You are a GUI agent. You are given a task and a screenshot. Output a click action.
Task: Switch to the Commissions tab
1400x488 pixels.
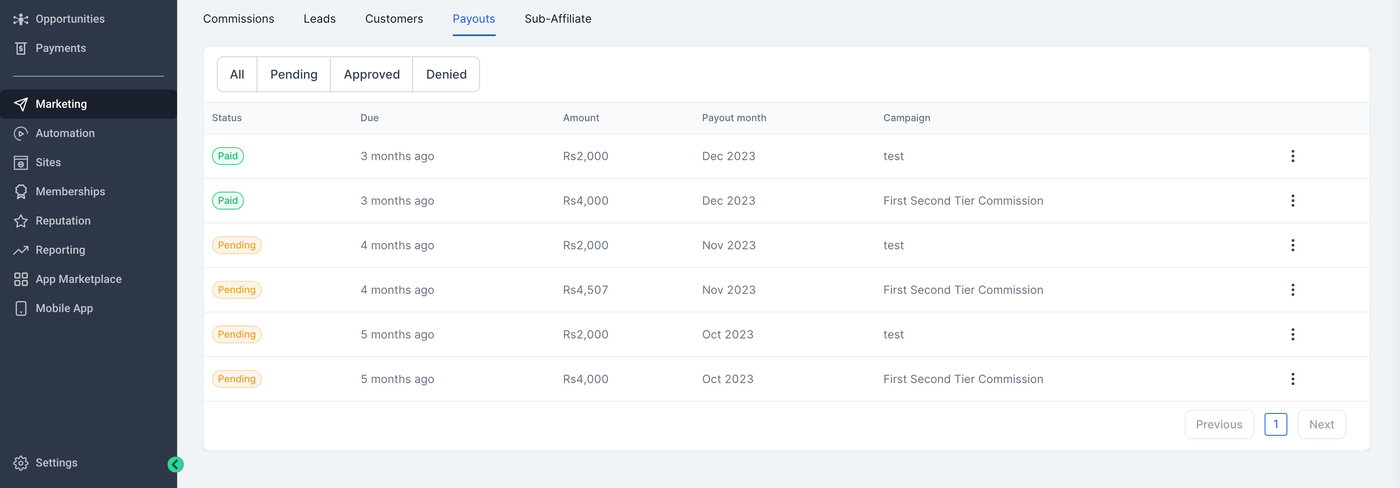coord(238,19)
